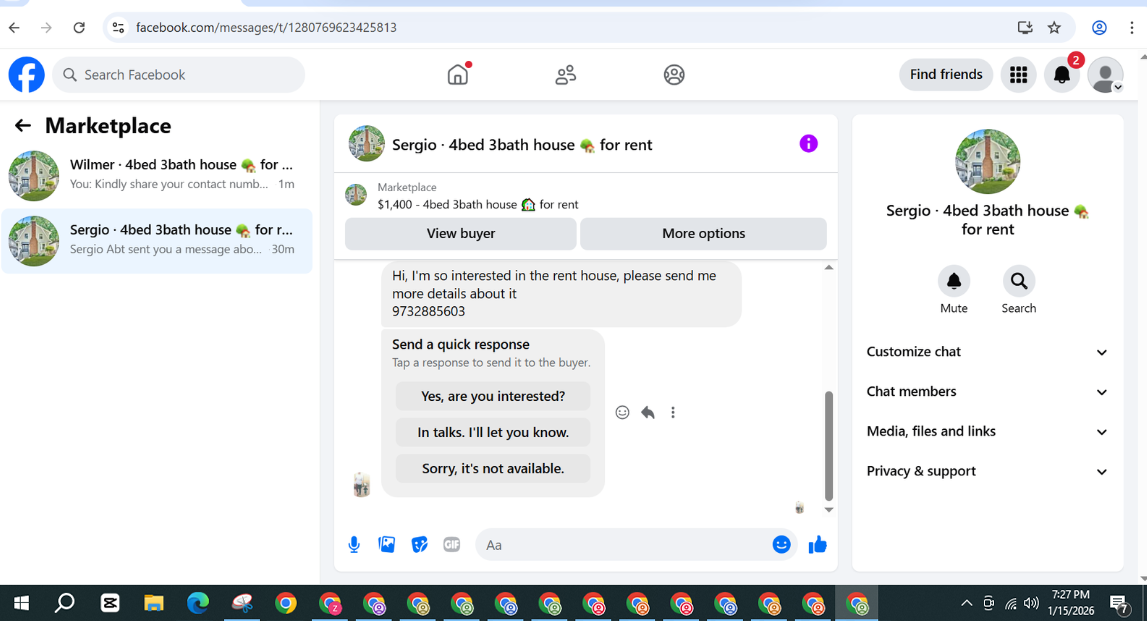
Task: Open the Wilmer conversation in the list
Action: (157, 176)
